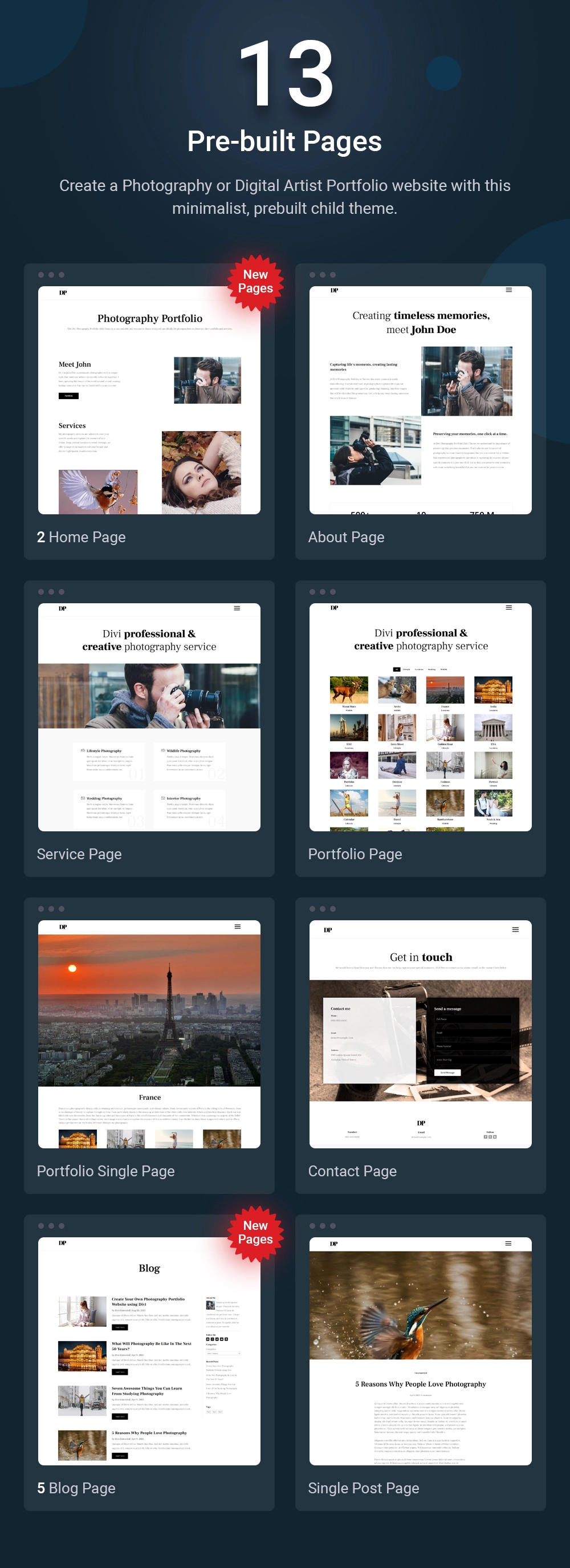Open Arctic foxes thumbnail

397,690
